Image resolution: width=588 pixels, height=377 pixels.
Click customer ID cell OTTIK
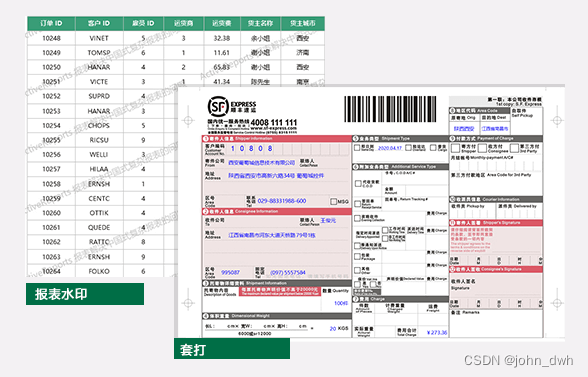tap(99, 213)
